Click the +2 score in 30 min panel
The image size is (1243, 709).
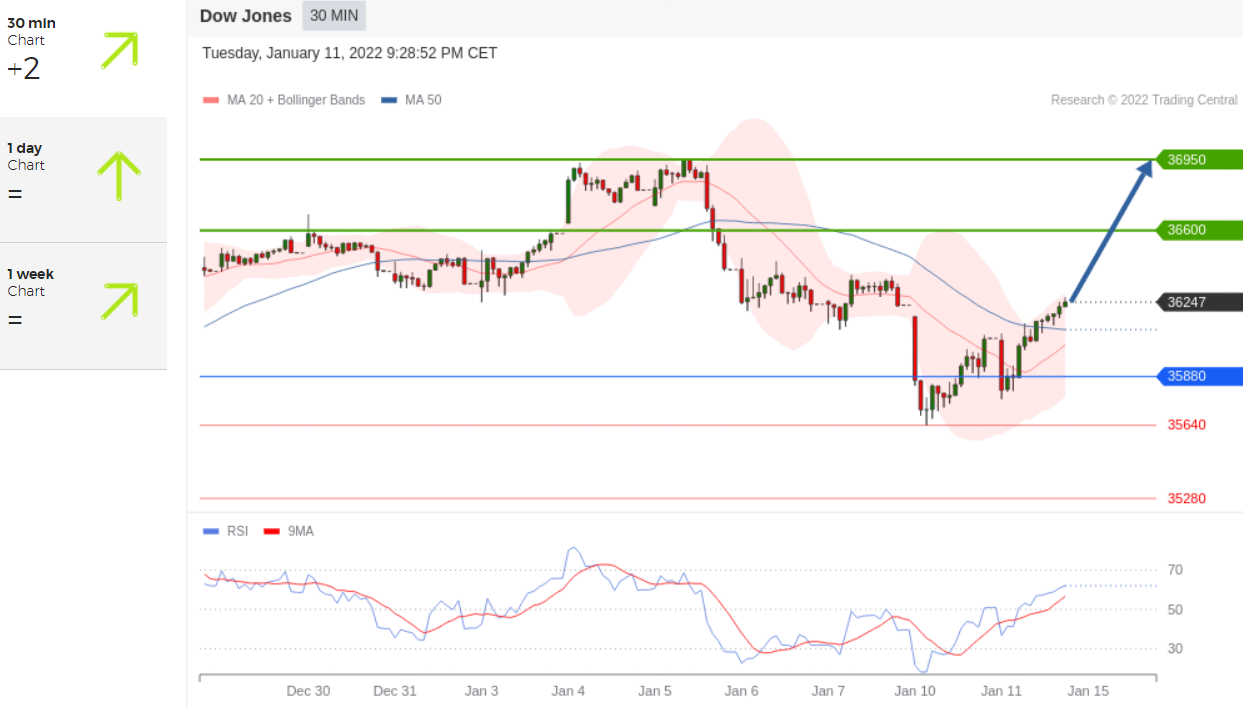click(x=23, y=69)
